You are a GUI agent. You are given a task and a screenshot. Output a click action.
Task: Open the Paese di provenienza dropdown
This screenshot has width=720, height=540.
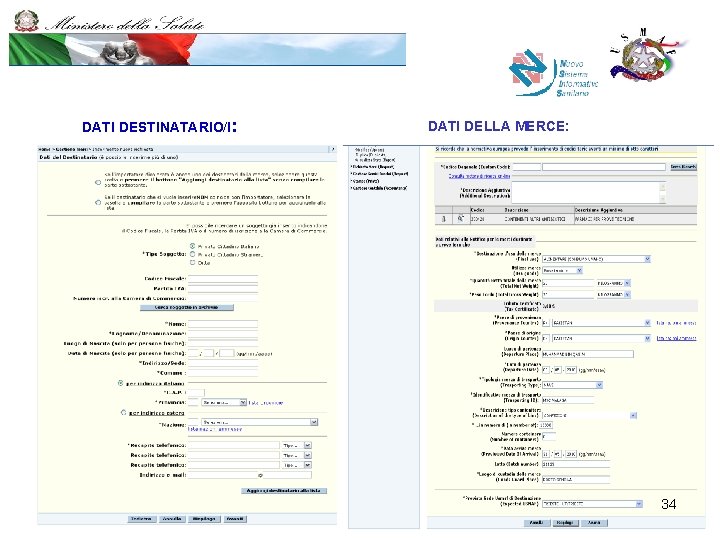[601, 323]
